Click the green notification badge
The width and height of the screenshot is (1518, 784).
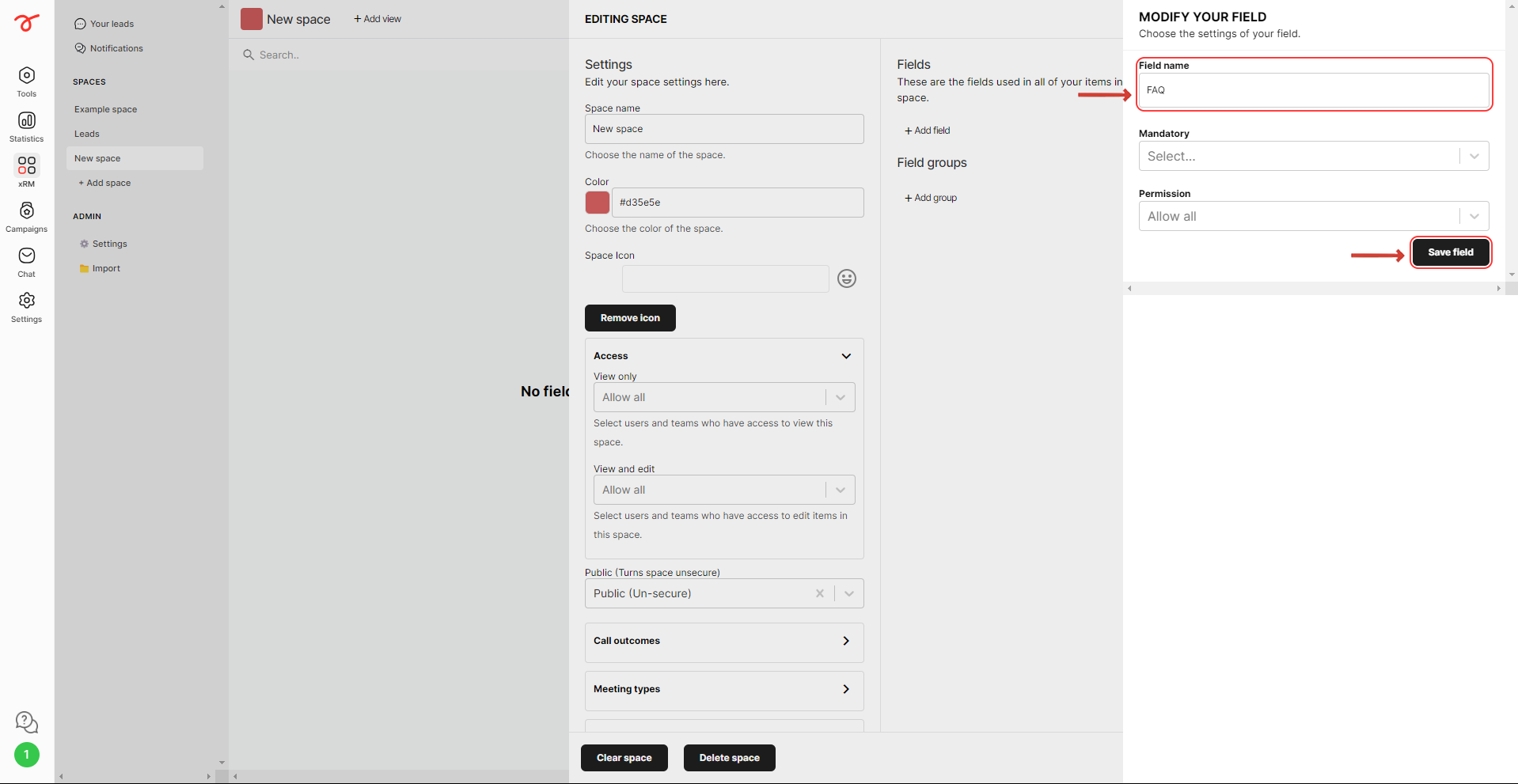click(26, 755)
